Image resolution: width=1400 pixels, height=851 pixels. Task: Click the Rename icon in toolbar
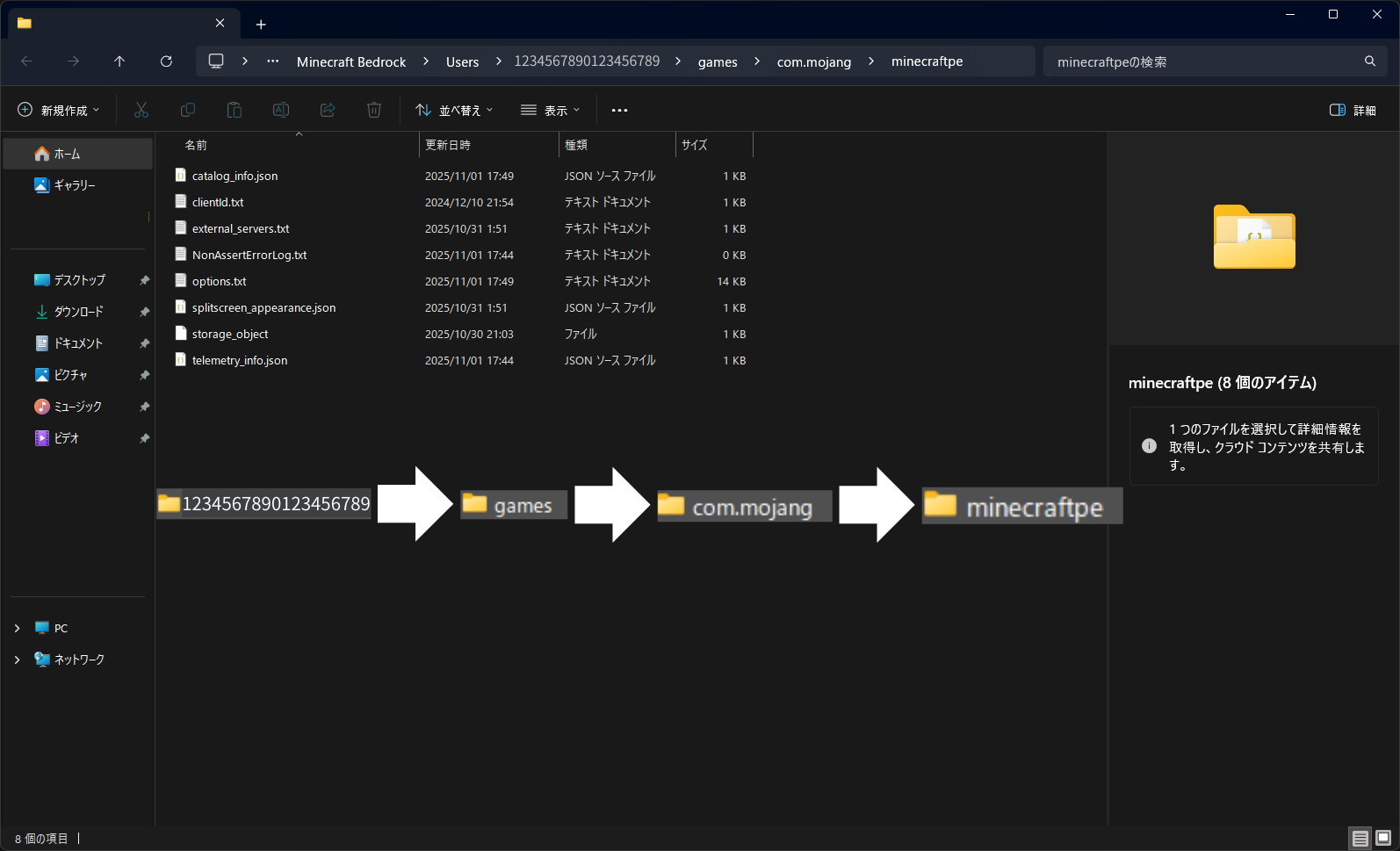(281, 110)
